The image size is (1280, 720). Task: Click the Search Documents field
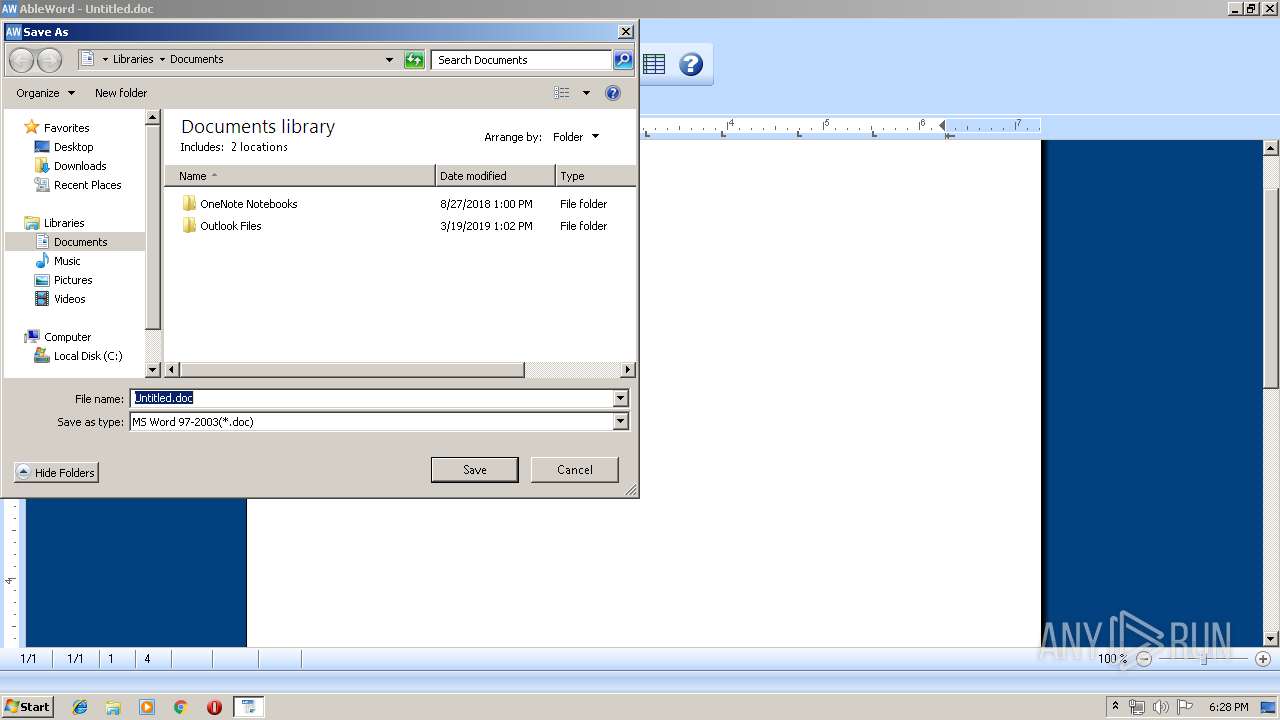coord(521,60)
